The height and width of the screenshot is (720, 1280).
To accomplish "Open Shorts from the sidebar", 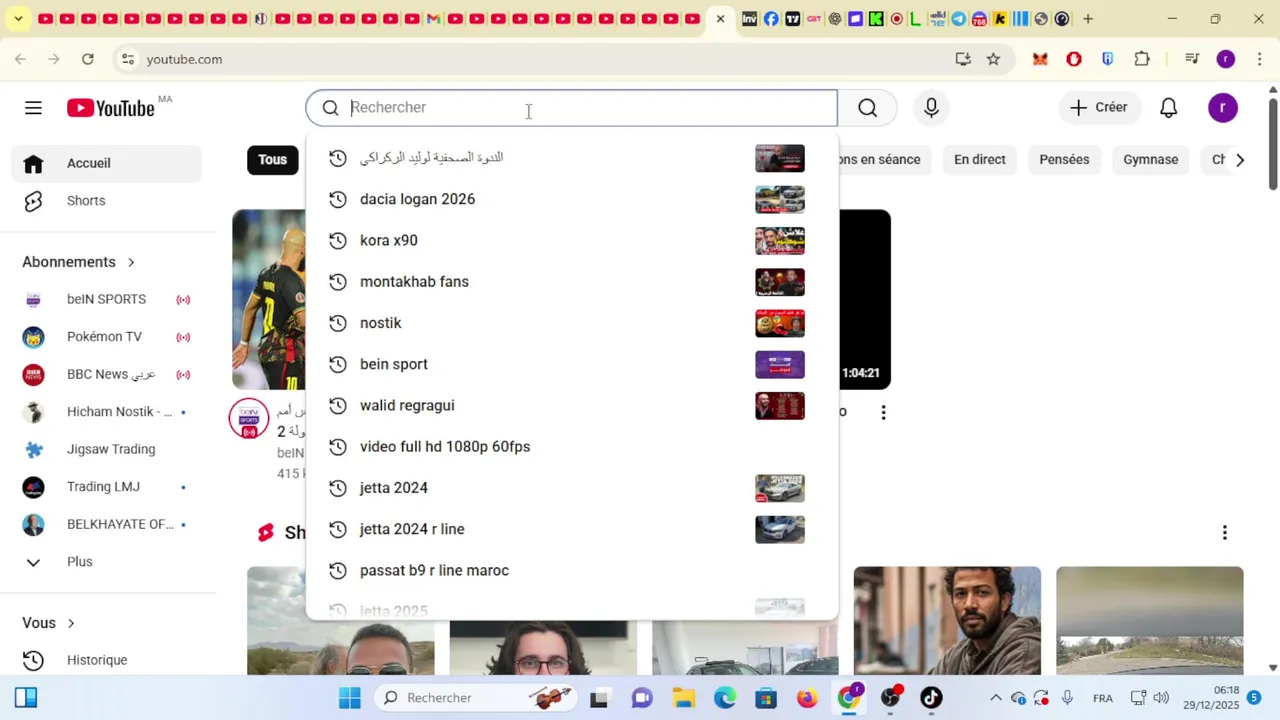I will tap(107, 201).
